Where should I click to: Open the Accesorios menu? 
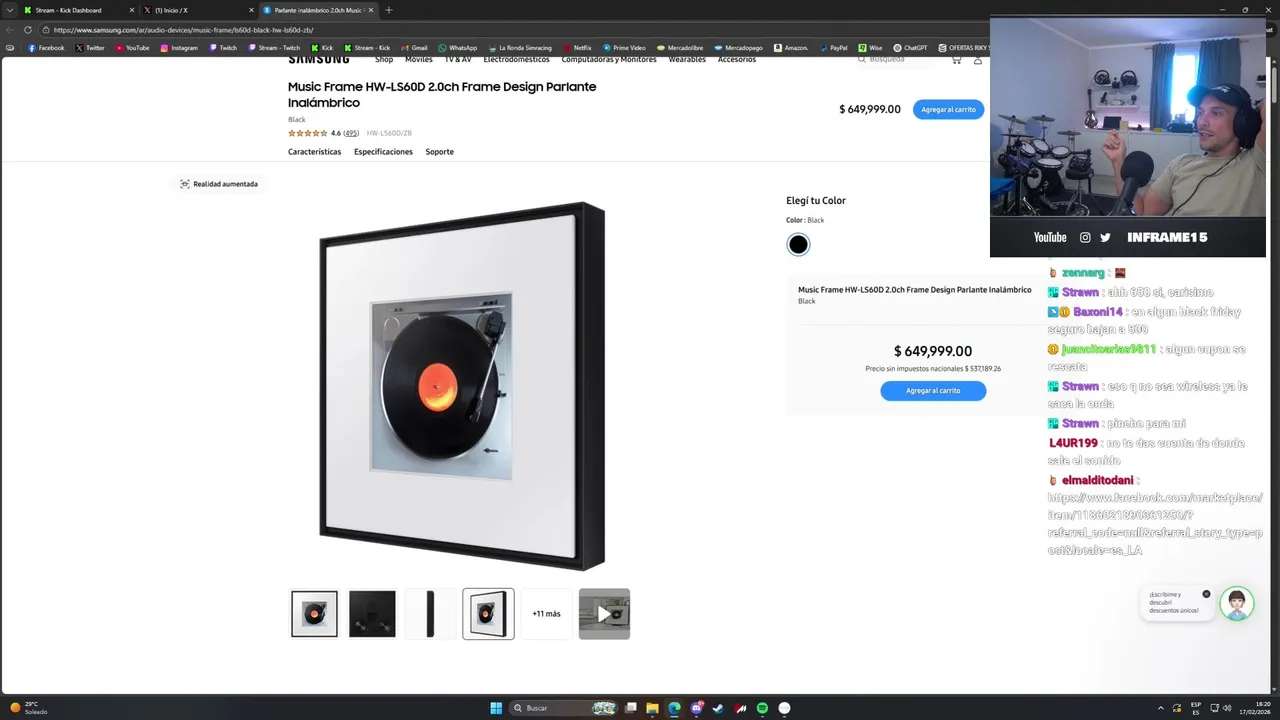[x=737, y=60]
